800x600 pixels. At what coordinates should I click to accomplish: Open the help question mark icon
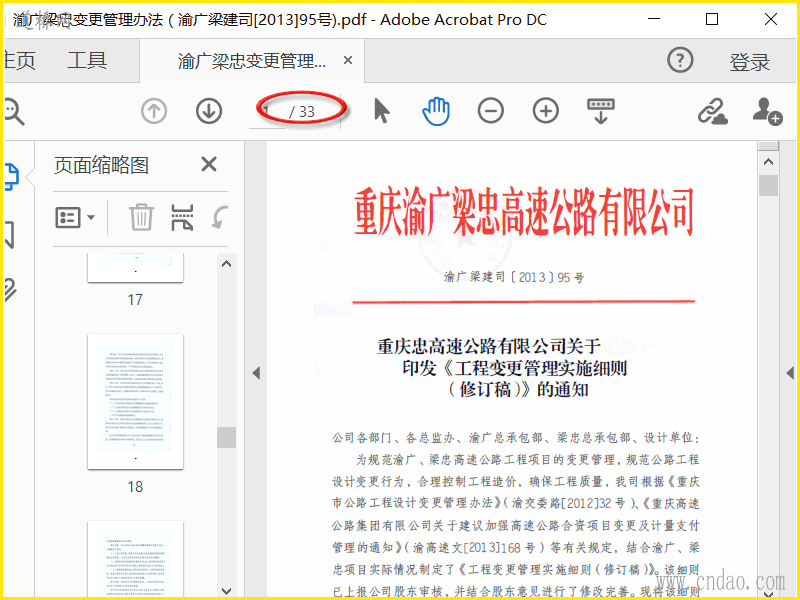pyautogui.click(x=680, y=60)
